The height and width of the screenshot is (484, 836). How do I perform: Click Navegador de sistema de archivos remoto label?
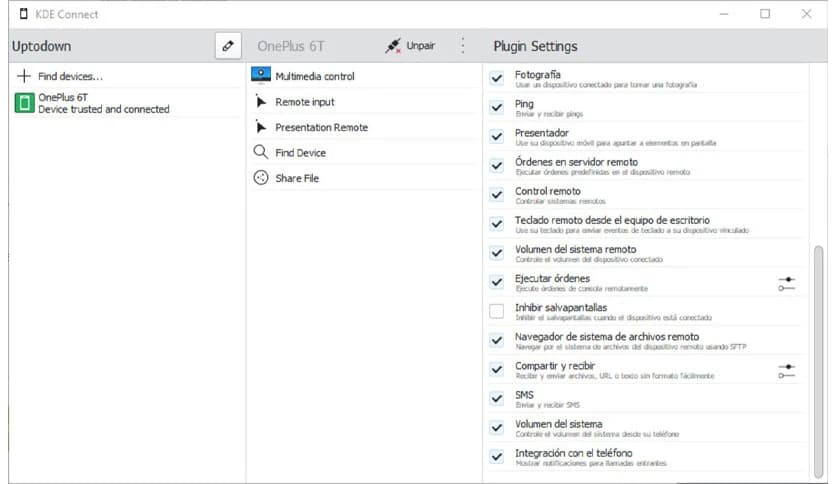coord(607,337)
